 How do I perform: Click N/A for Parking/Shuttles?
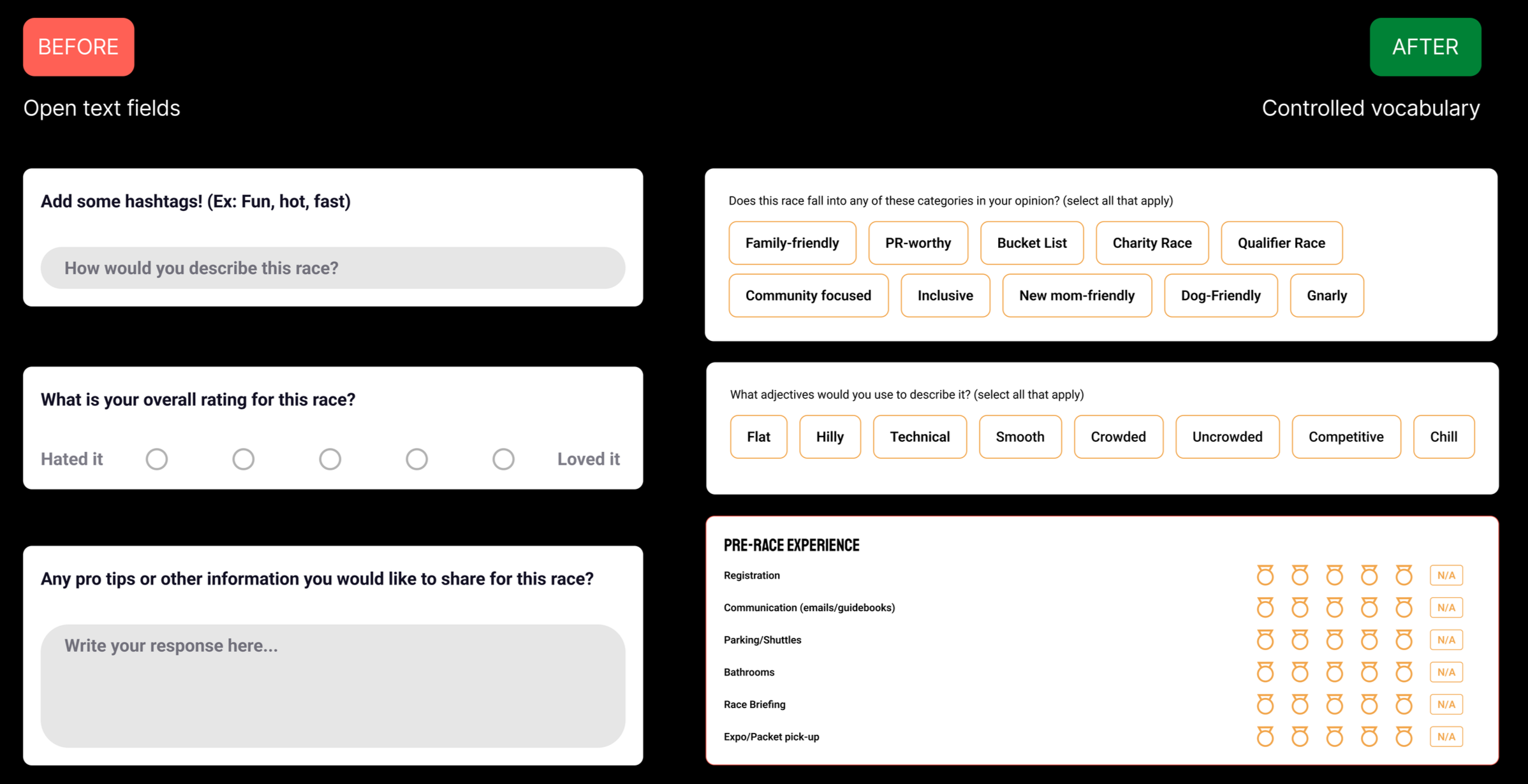coord(1446,640)
